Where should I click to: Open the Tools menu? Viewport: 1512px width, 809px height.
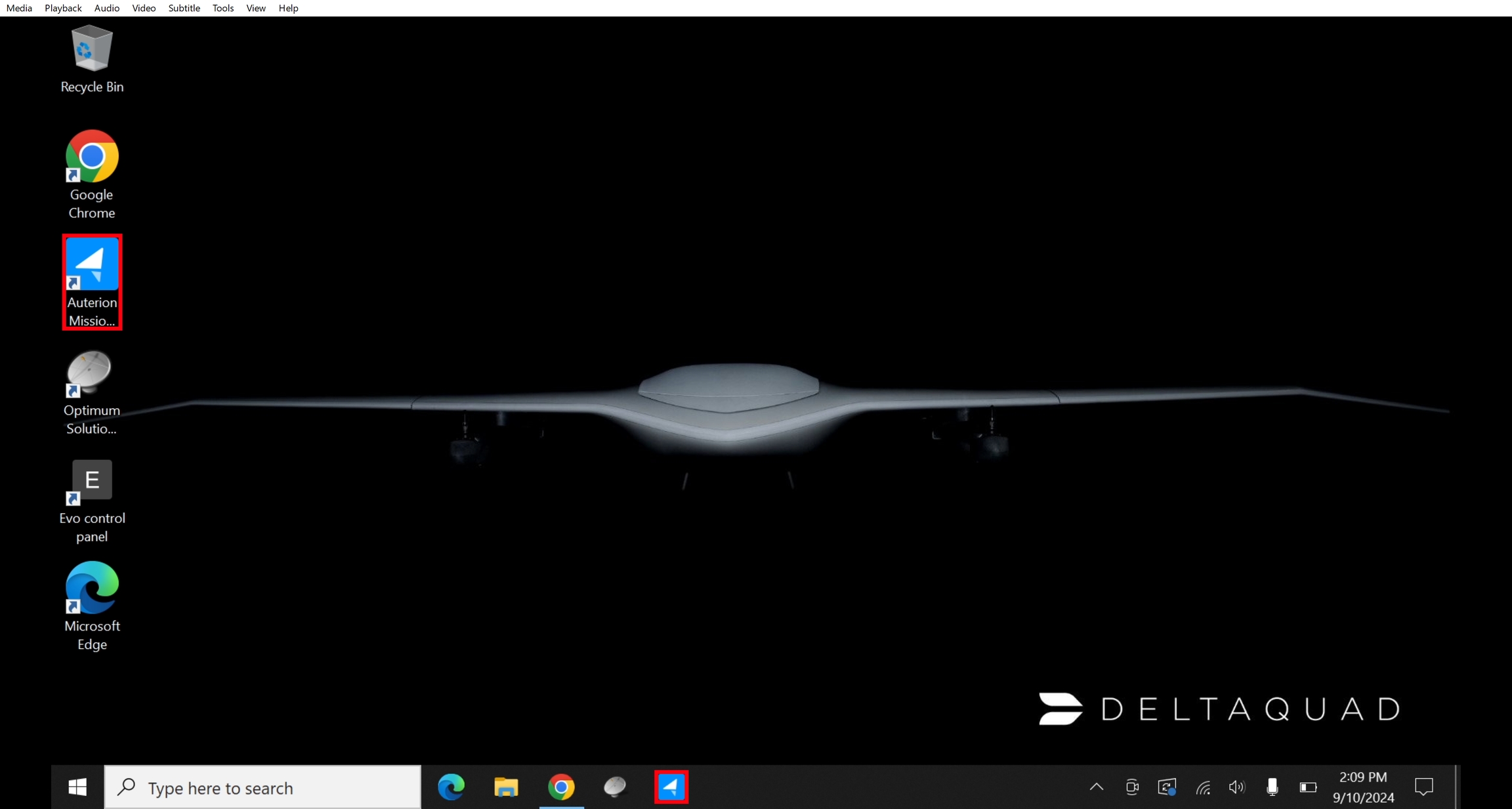point(222,8)
